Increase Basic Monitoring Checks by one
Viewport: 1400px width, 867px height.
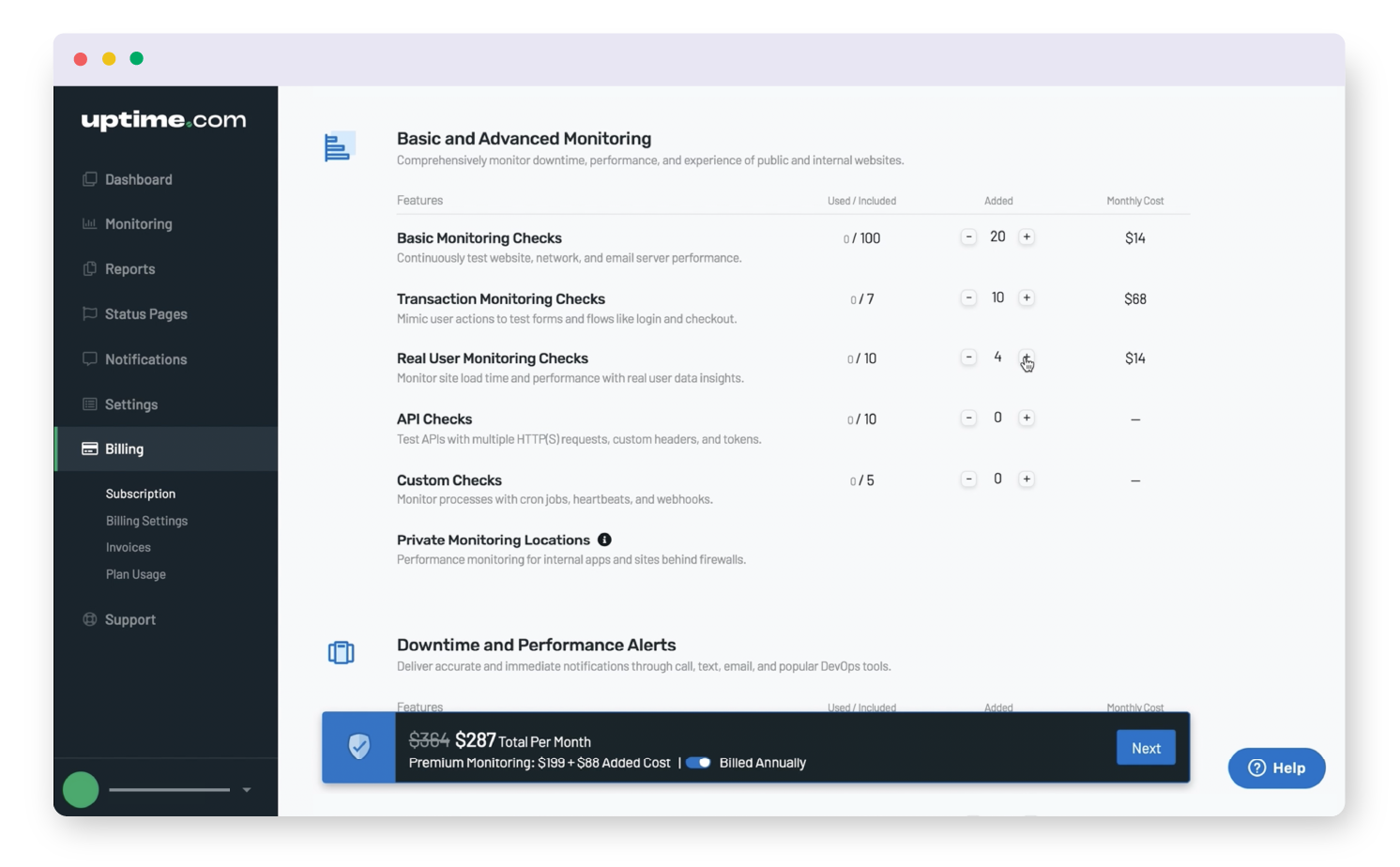1027,237
